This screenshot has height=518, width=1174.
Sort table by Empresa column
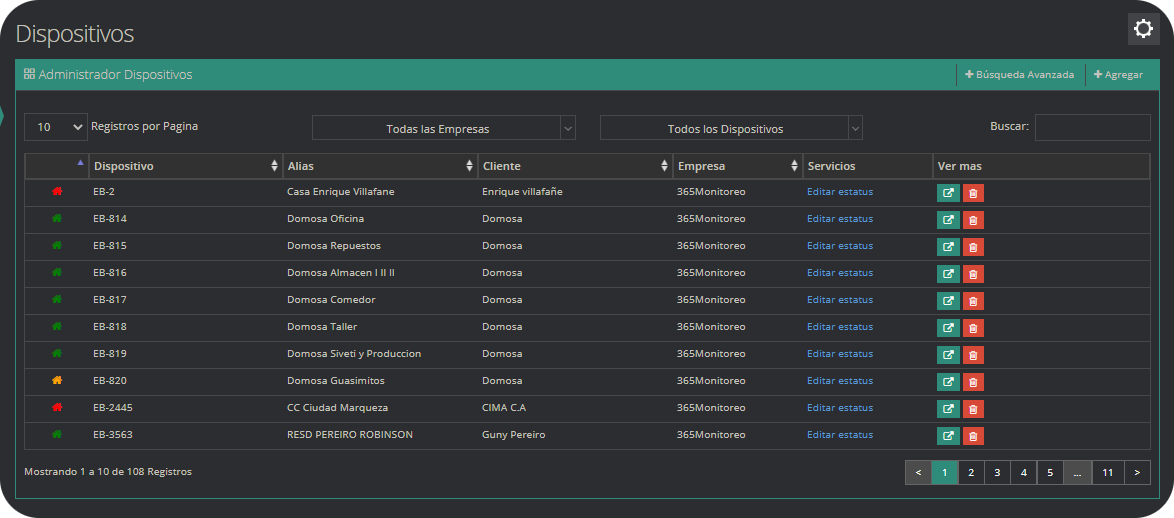tap(737, 166)
